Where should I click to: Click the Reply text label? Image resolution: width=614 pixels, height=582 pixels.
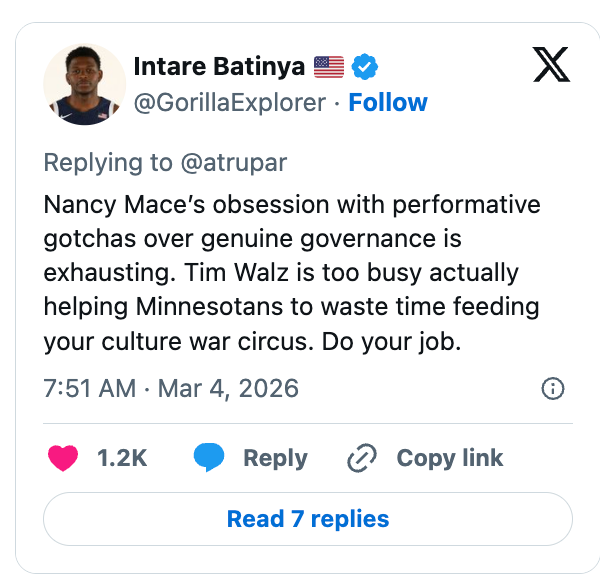tap(275, 459)
